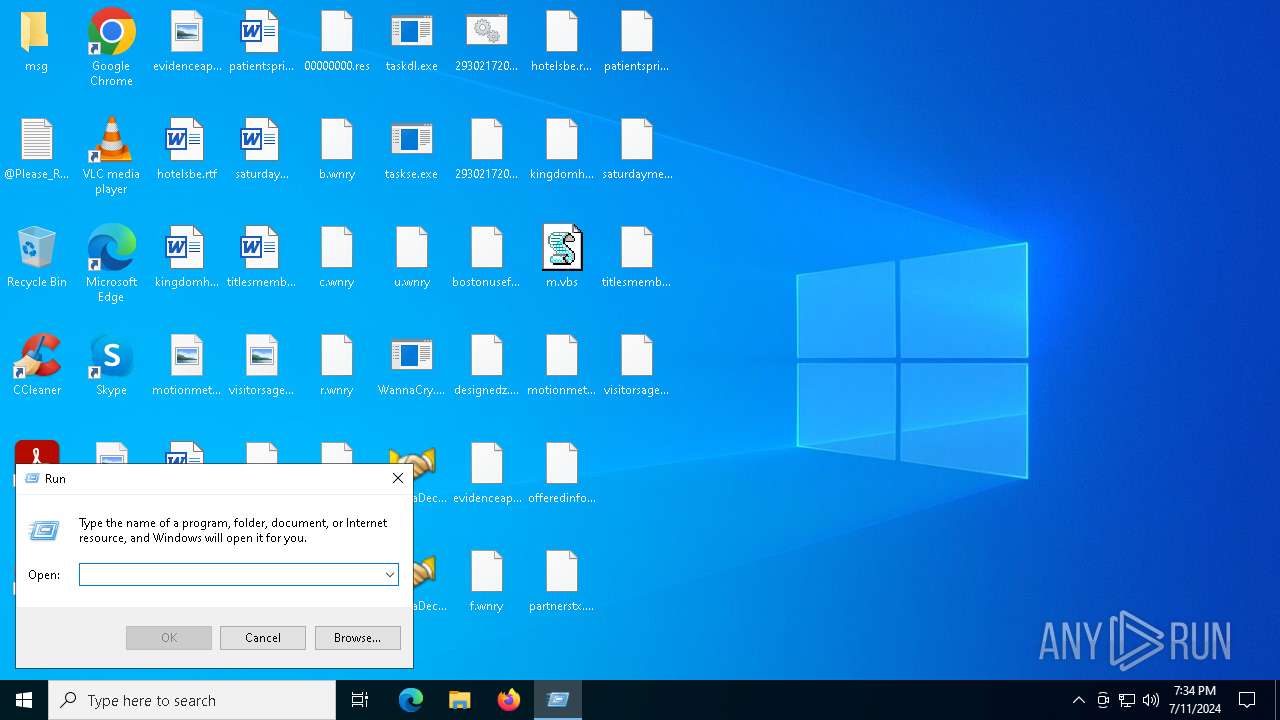This screenshot has height=720, width=1280.
Task: Select the f.wnry file
Action: tap(487, 580)
